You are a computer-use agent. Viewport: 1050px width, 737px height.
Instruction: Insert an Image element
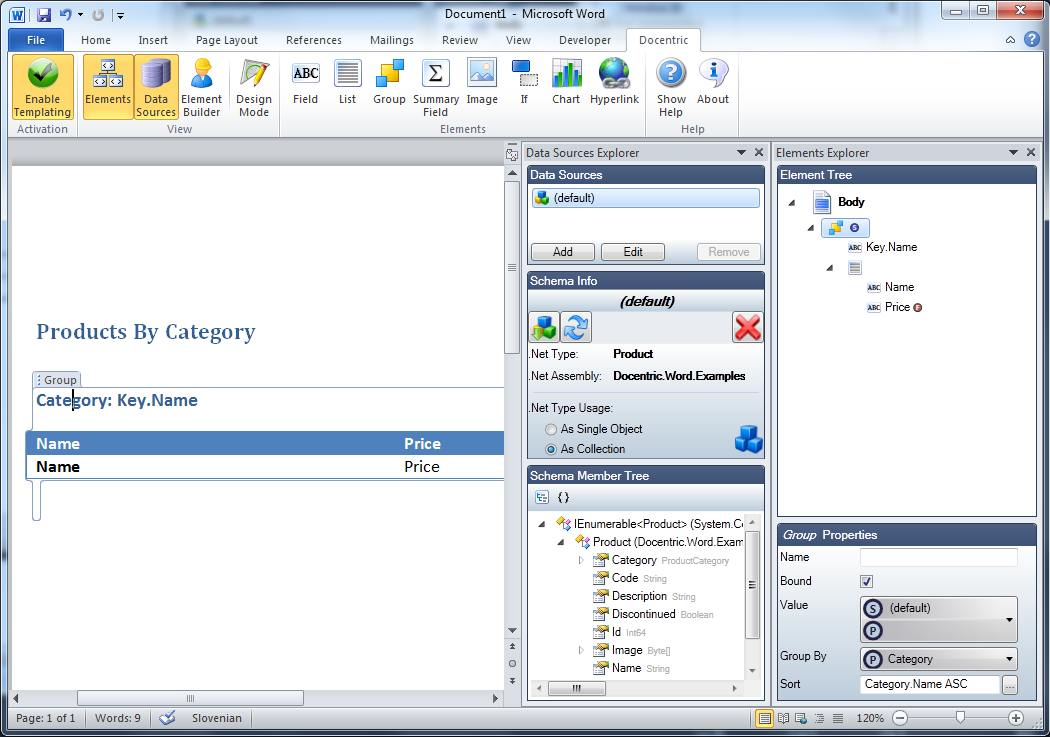pyautogui.click(x=482, y=82)
